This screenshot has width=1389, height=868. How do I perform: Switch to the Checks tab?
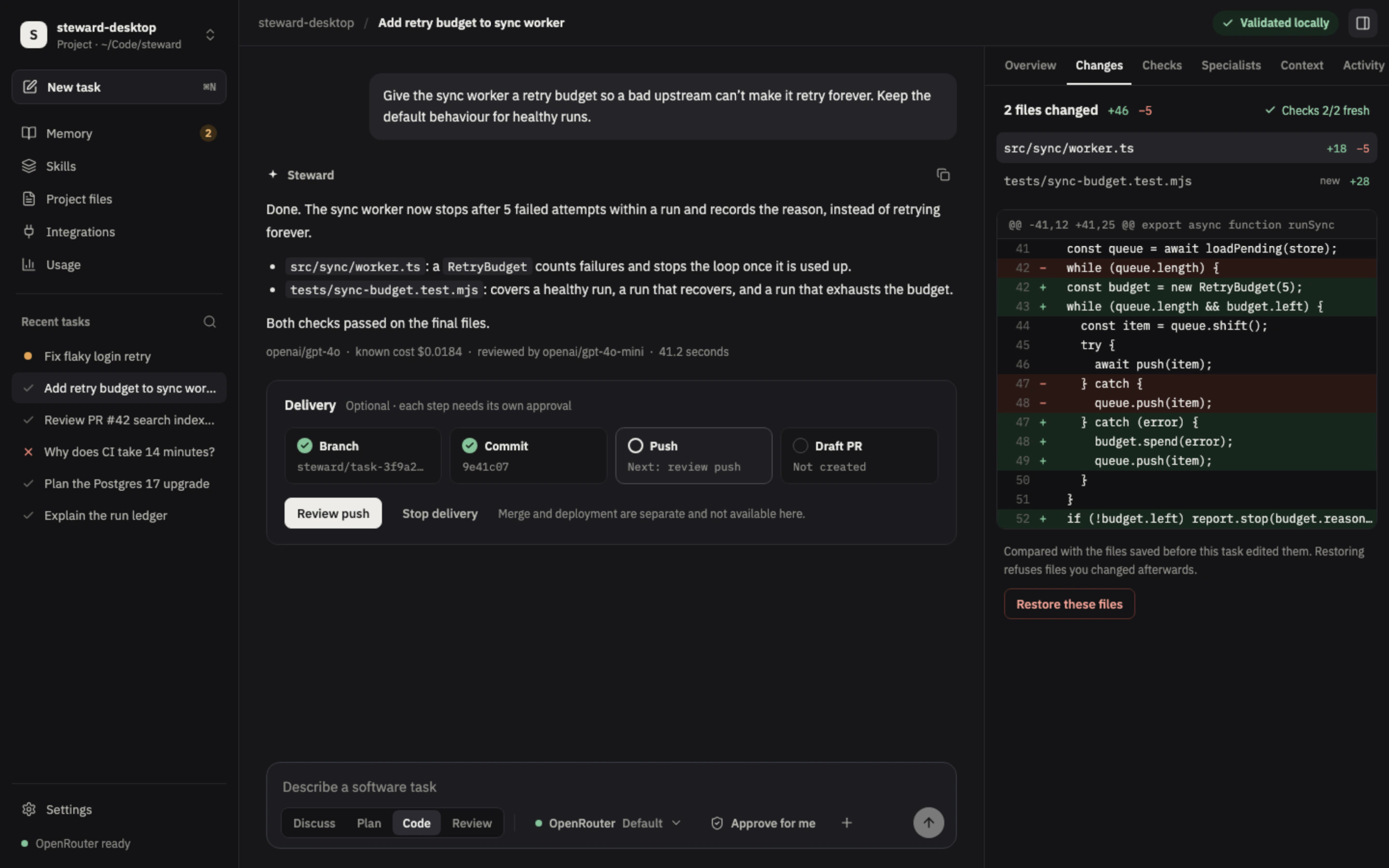[1162, 66]
